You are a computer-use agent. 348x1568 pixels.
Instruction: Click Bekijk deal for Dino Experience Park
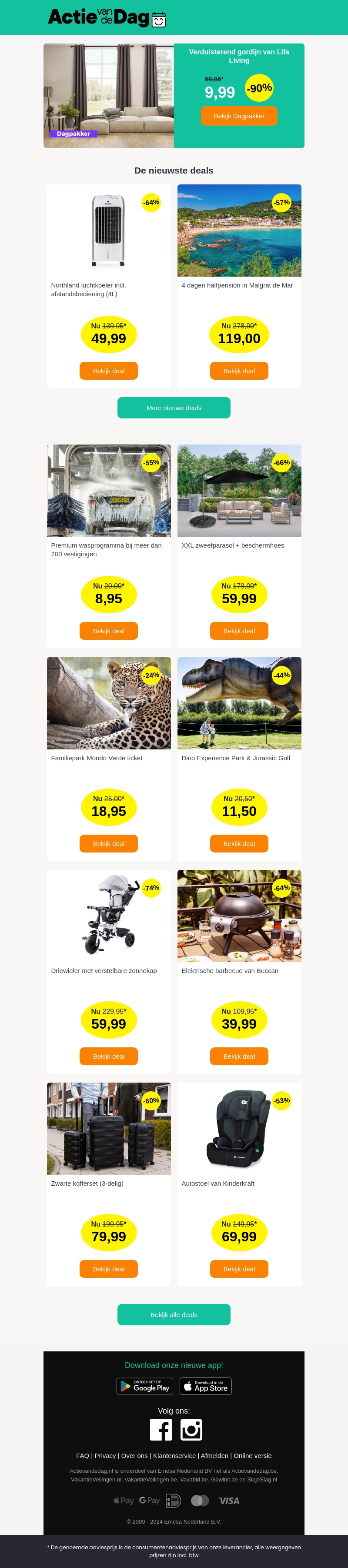coord(239,844)
